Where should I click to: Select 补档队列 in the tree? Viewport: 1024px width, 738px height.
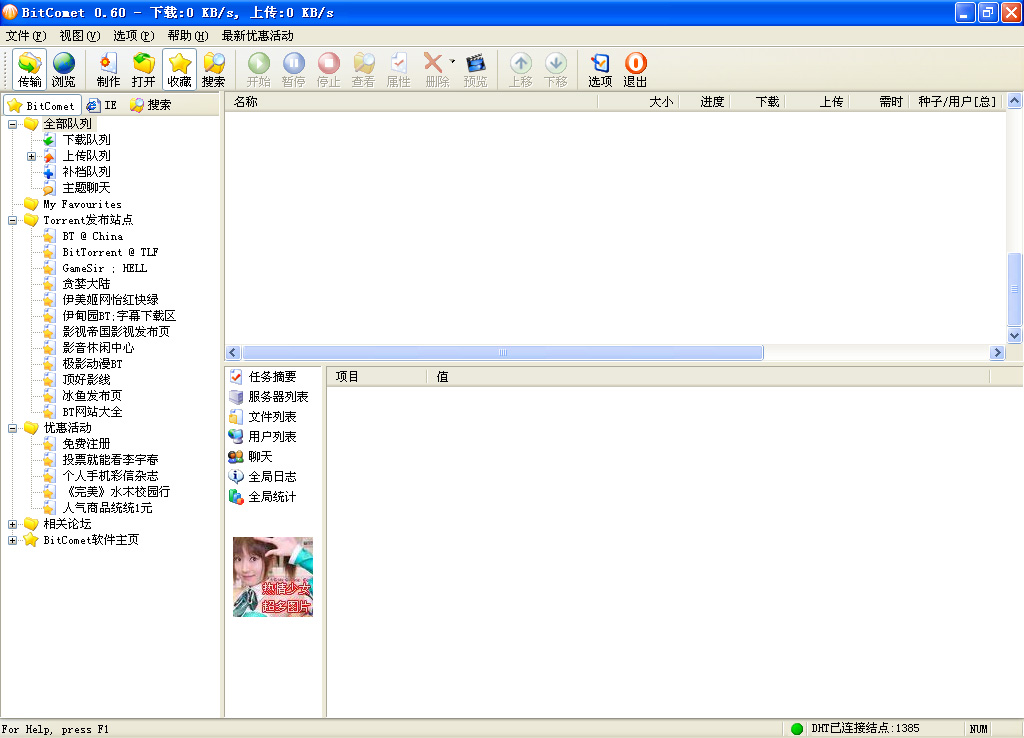[86, 172]
